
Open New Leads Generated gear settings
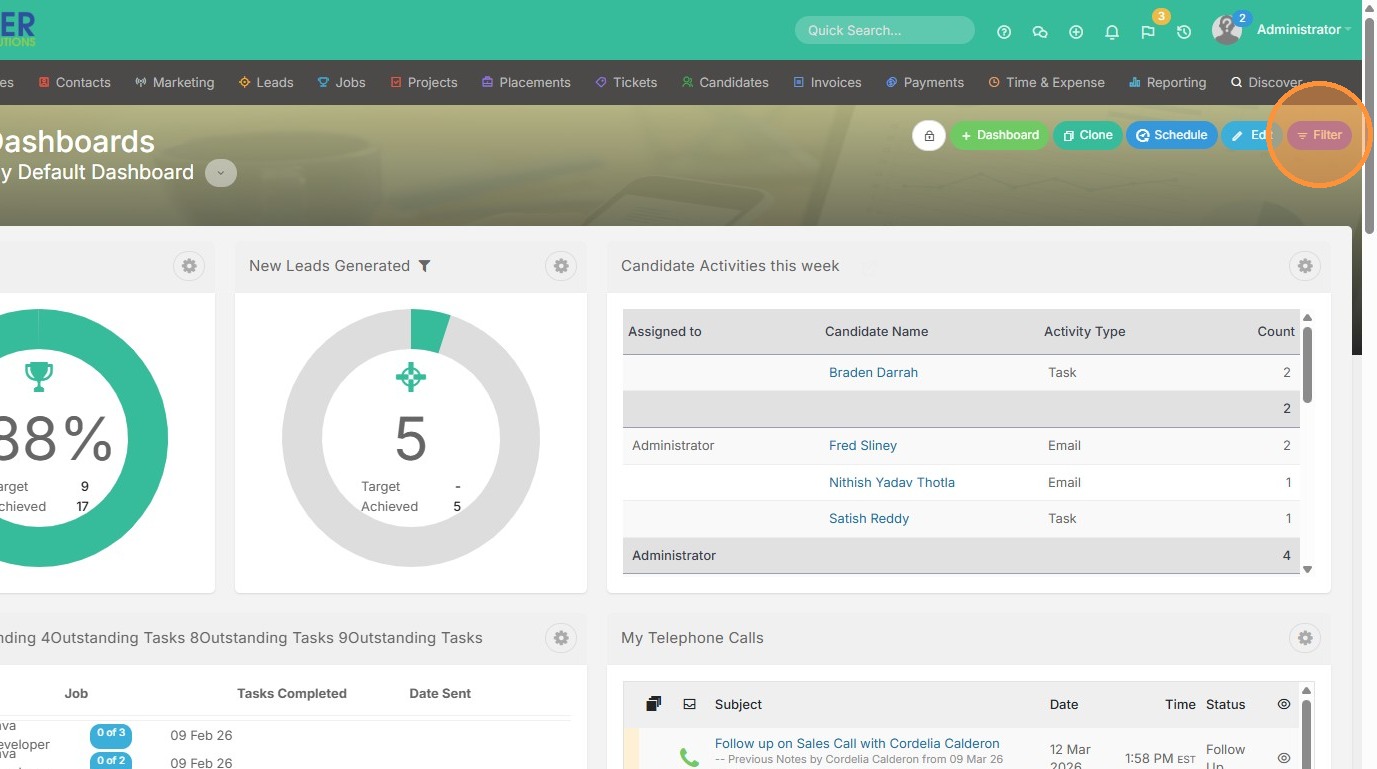pos(561,266)
